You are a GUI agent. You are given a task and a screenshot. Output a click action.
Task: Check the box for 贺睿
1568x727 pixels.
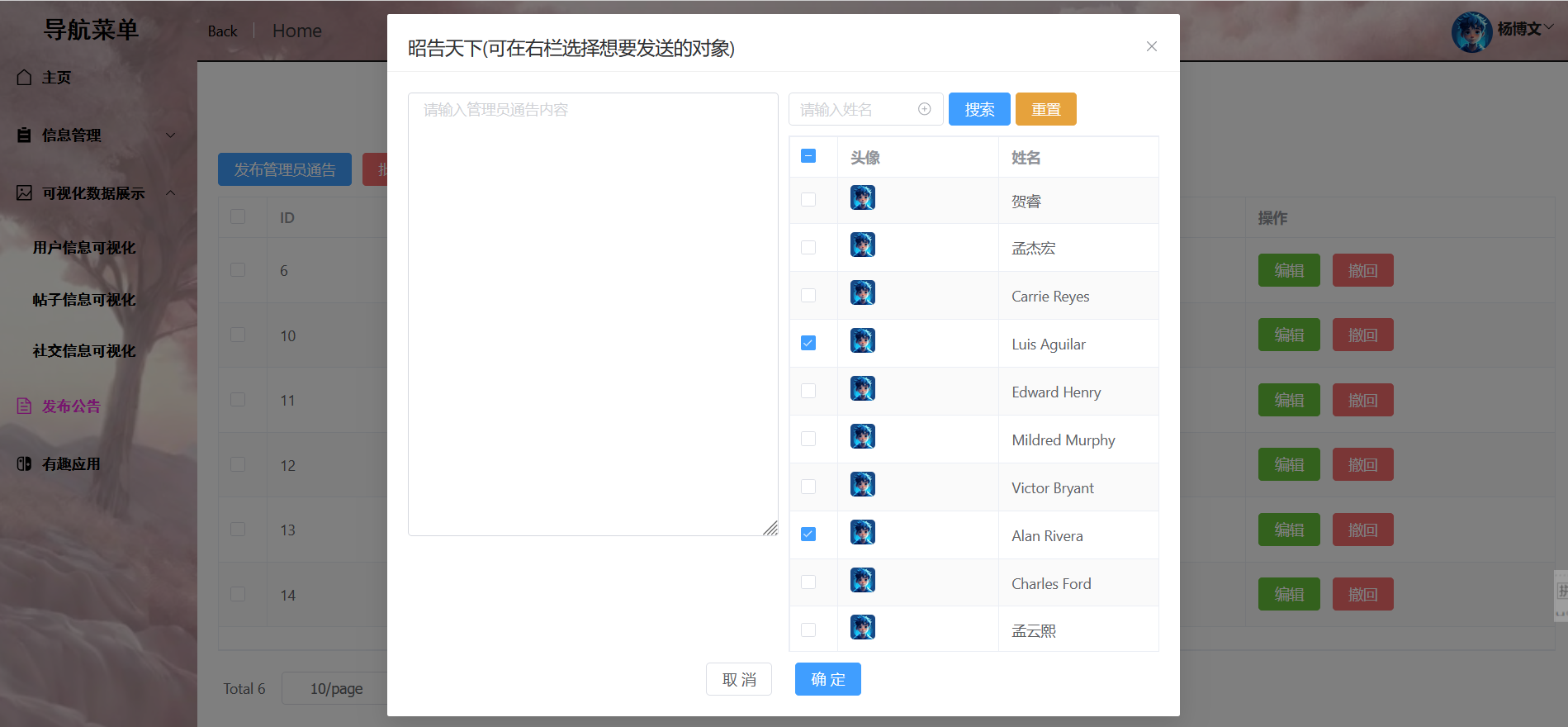point(808,199)
